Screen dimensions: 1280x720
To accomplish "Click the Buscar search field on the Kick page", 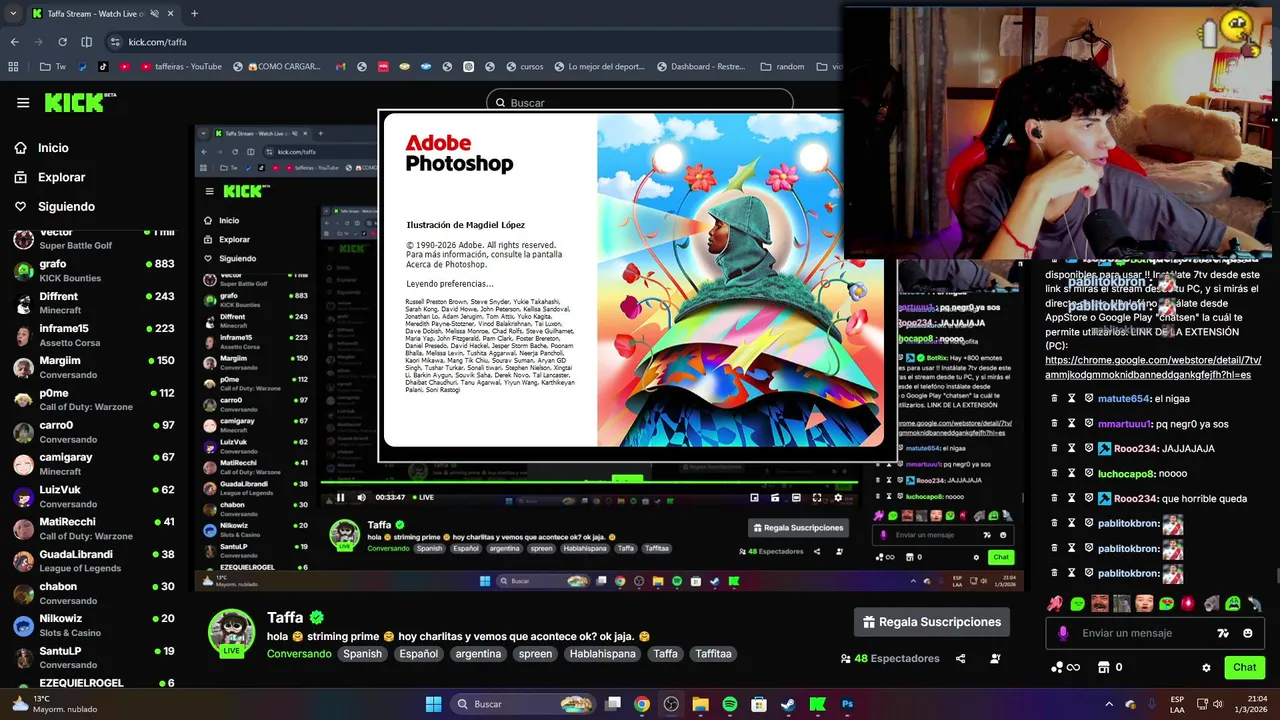I will click(x=640, y=103).
